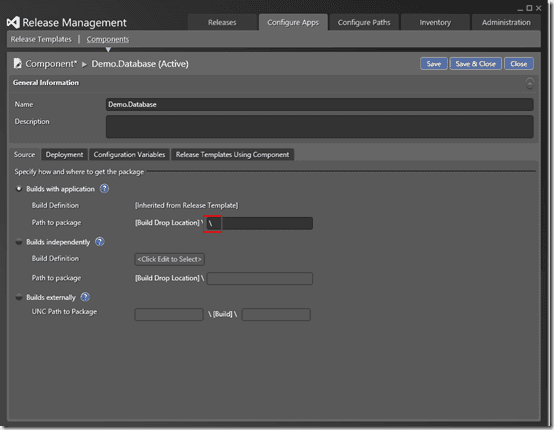Click the Component document icon

point(17,64)
